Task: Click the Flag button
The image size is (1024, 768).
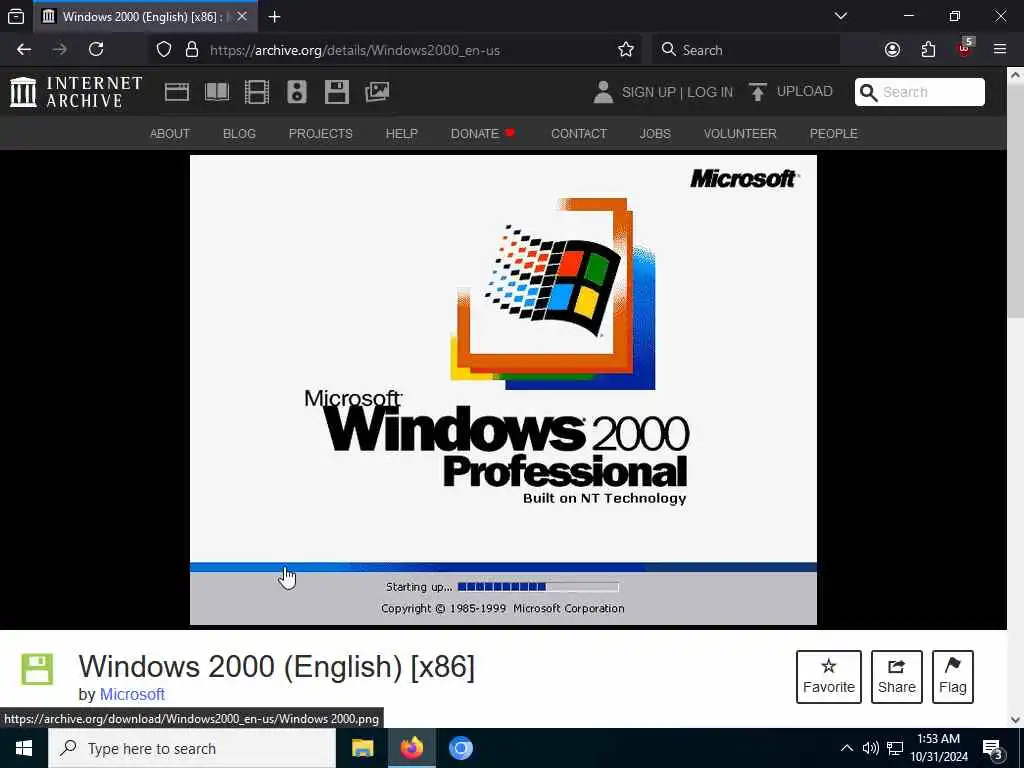Action: pos(953,677)
